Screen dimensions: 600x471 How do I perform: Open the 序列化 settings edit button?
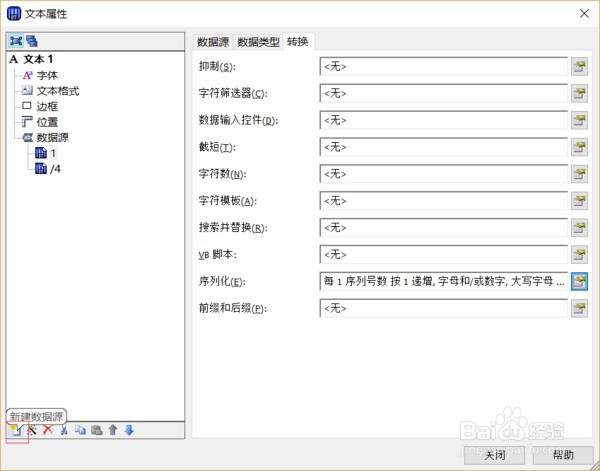coord(579,282)
